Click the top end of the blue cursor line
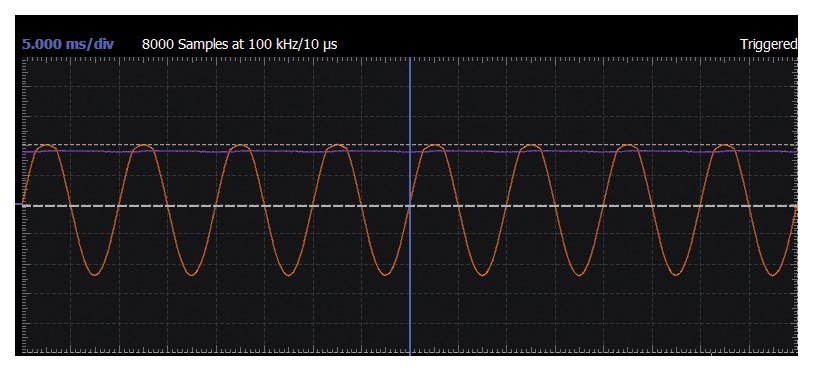This screenshot has height=371, width=813. [410, 60]
